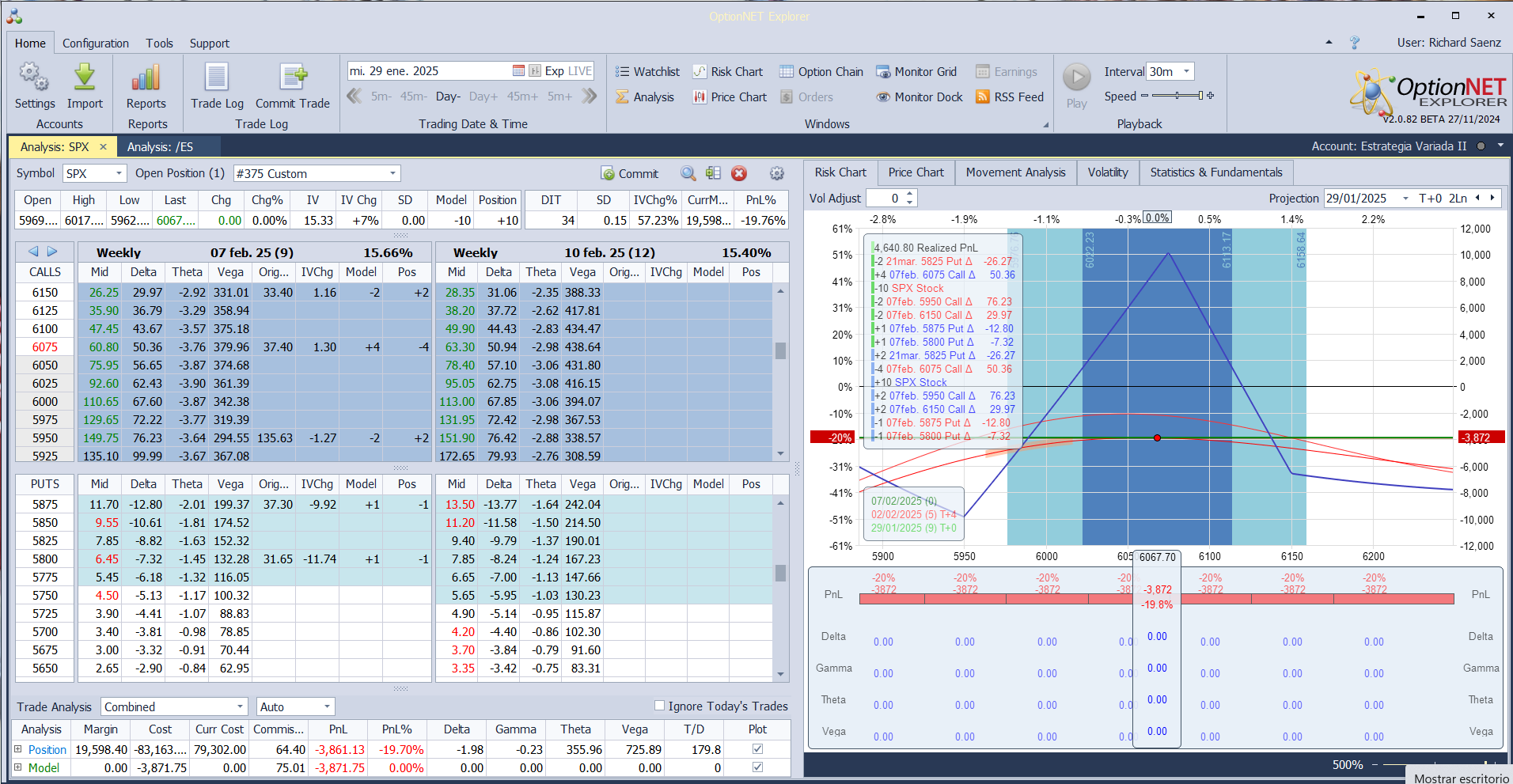This screenshot has height=784, width=1513.
Task: Adjust the playback Speed slider
Action: pos(1177,96)
